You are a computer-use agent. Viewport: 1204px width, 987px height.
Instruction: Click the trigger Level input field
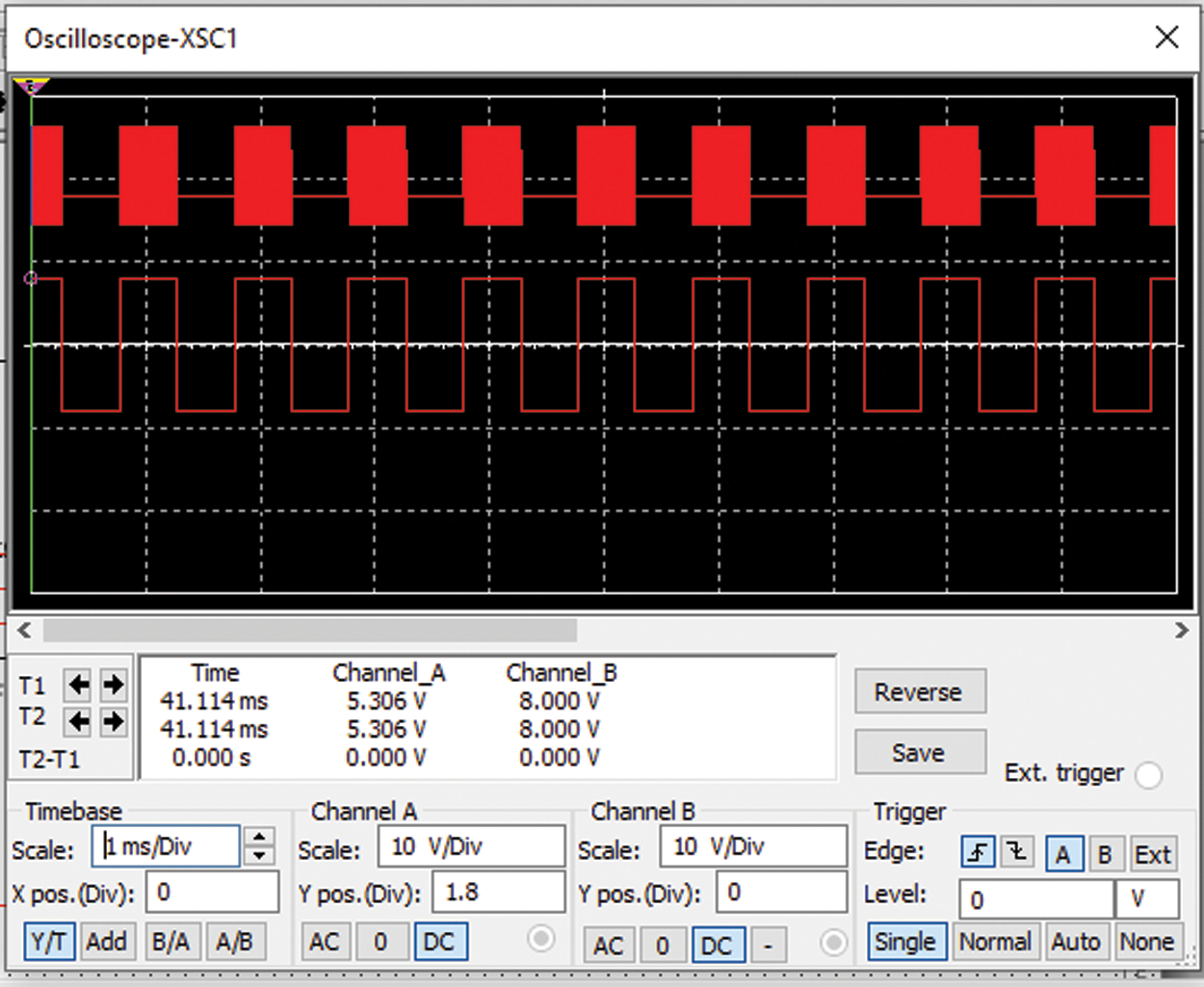1035,899
